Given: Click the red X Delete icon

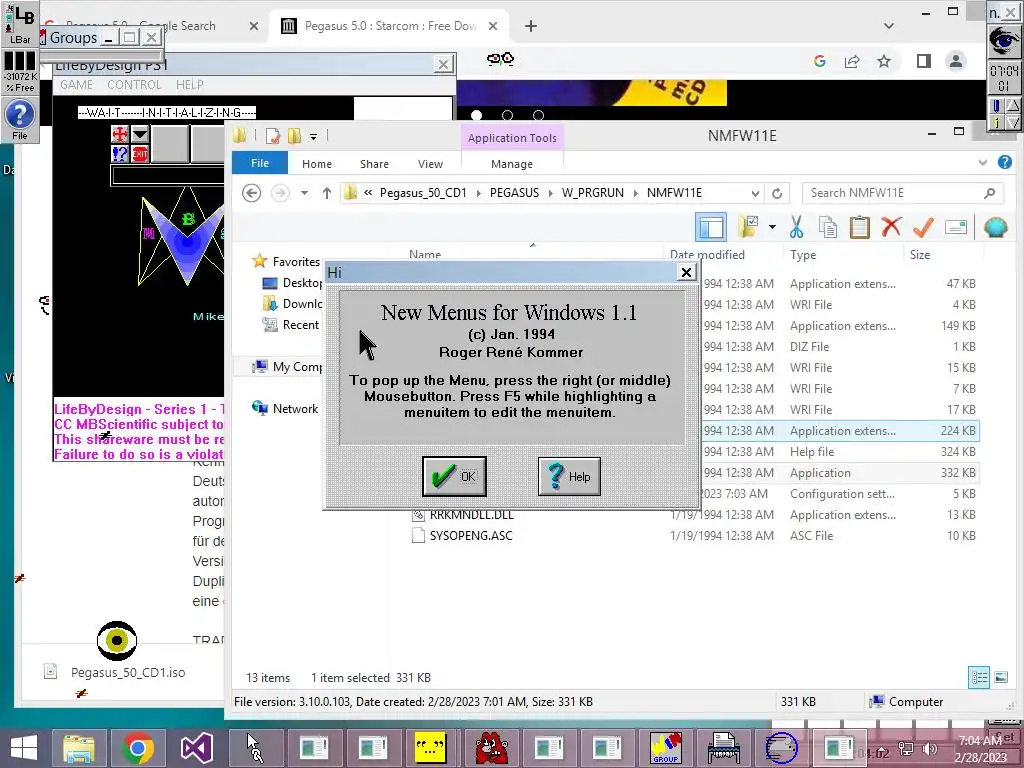Looking at the screenshot, I should point(891,227).
